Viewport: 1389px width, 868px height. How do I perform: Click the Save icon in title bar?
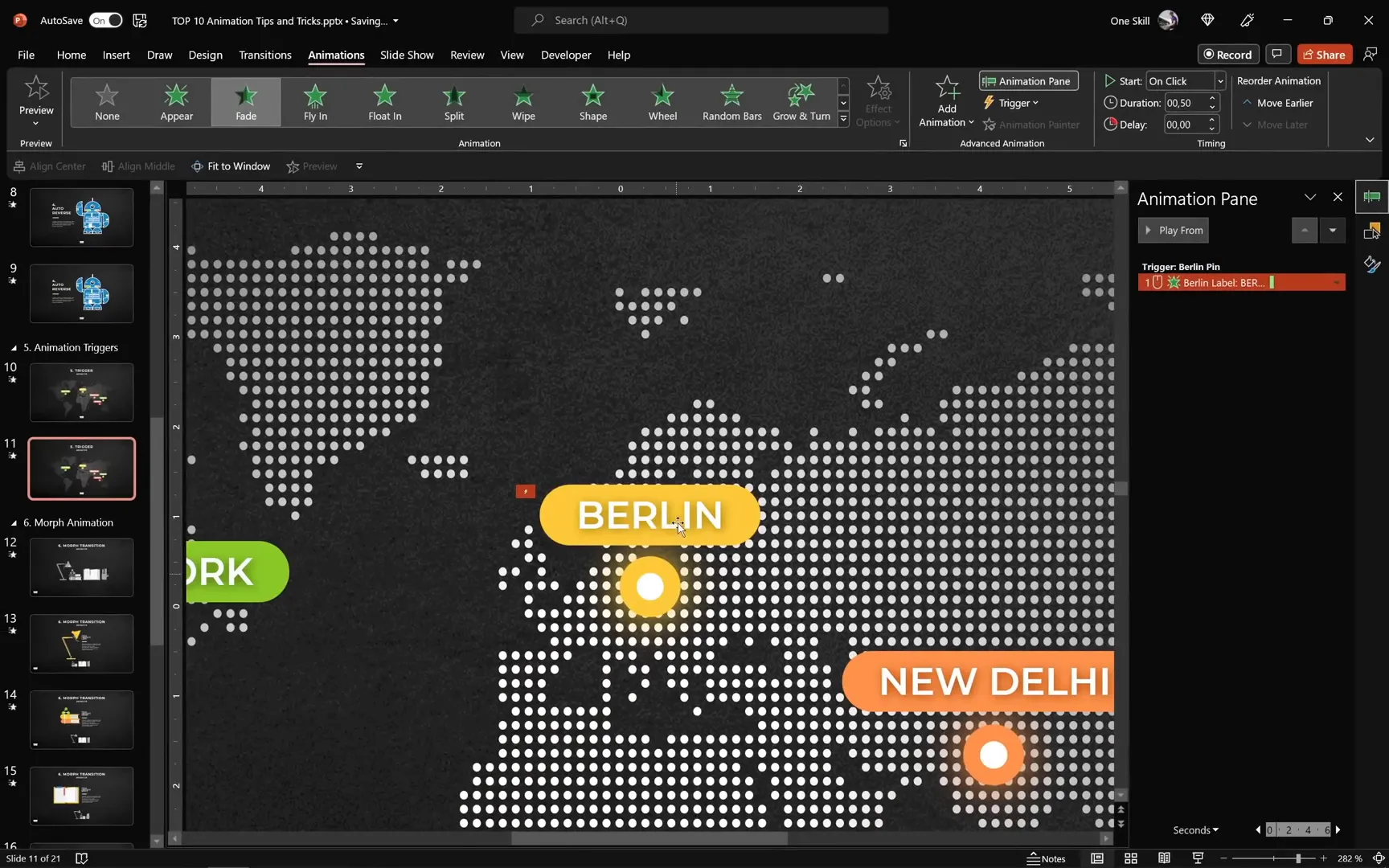coord(140,21)
